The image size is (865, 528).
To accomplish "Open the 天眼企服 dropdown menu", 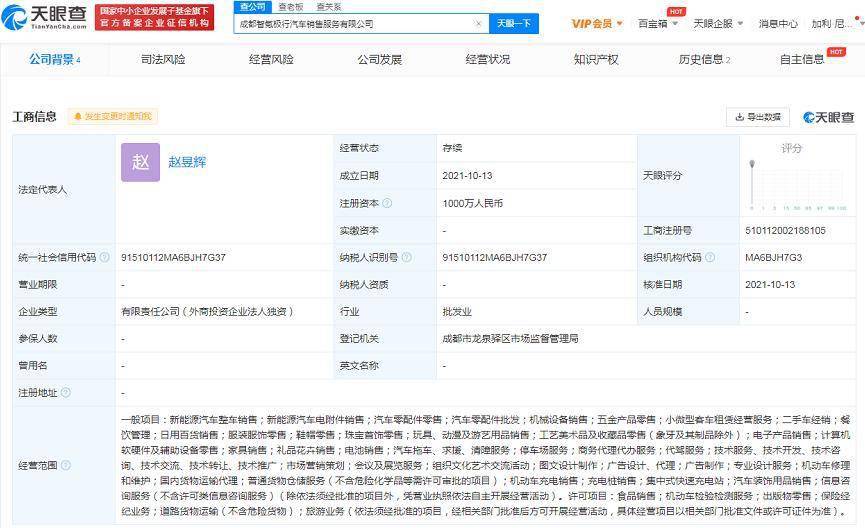I will pyautogui.click(x=716, y=23).
